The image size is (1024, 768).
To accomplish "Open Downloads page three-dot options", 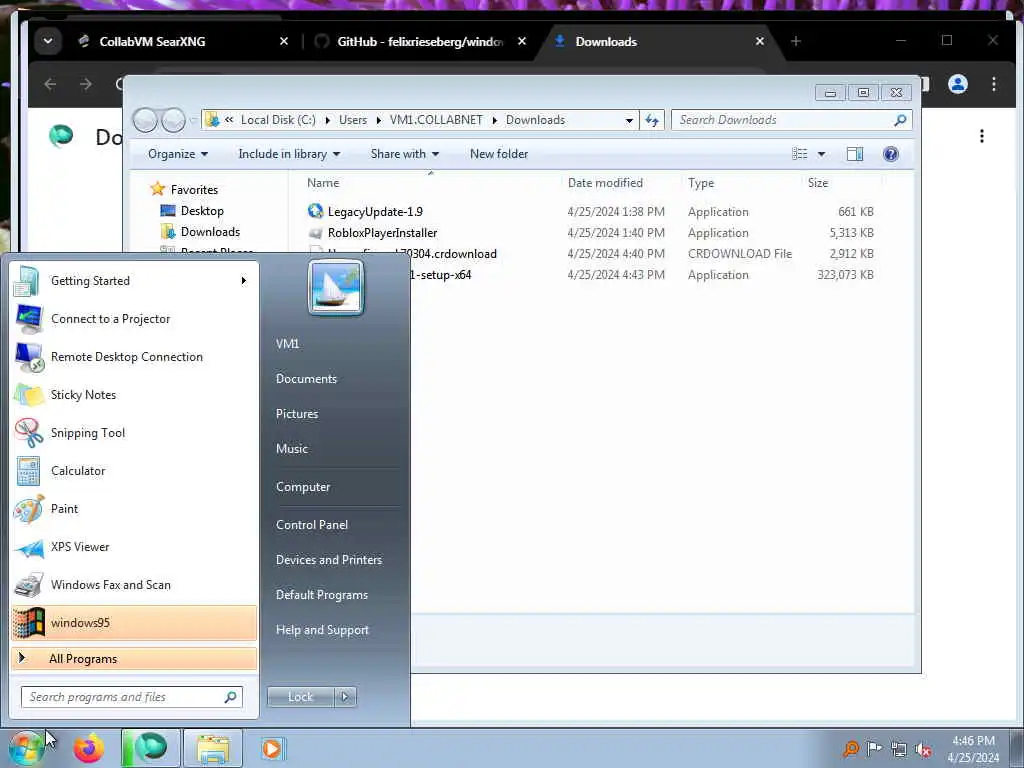I will point(982,136).
